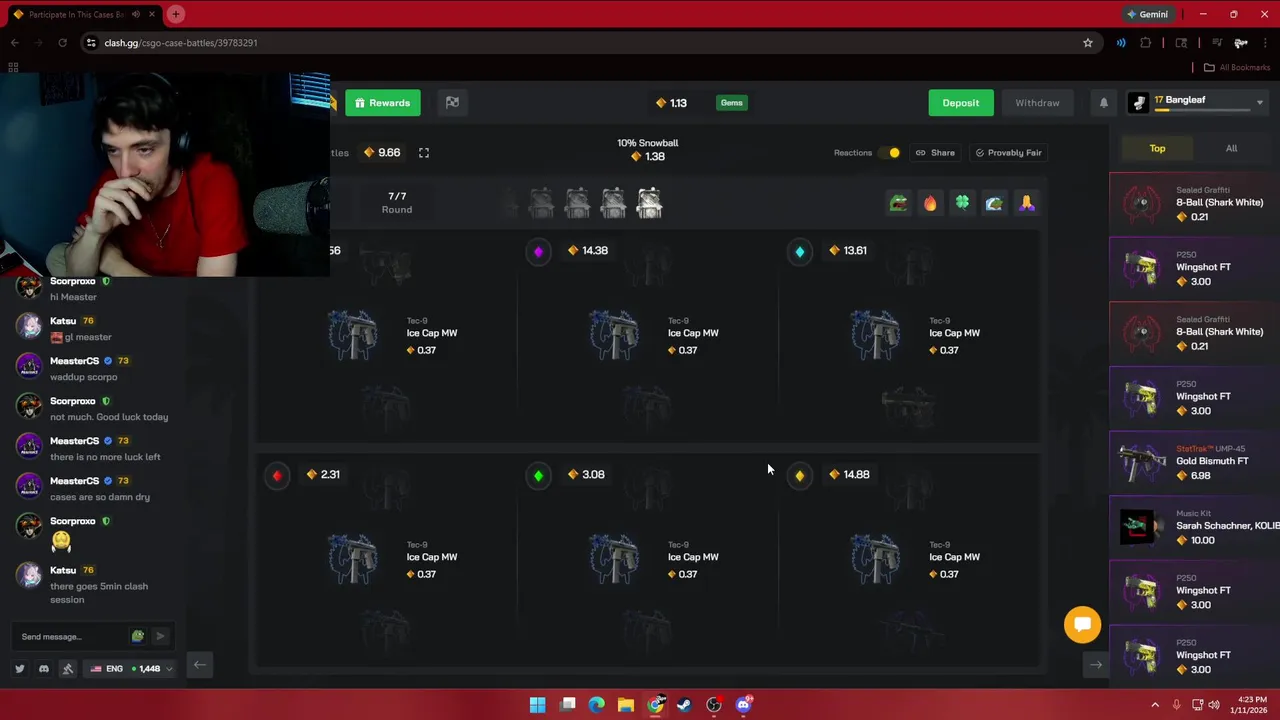
Task: Open the Discord link below chat
Action: click(x=44, y=669)
